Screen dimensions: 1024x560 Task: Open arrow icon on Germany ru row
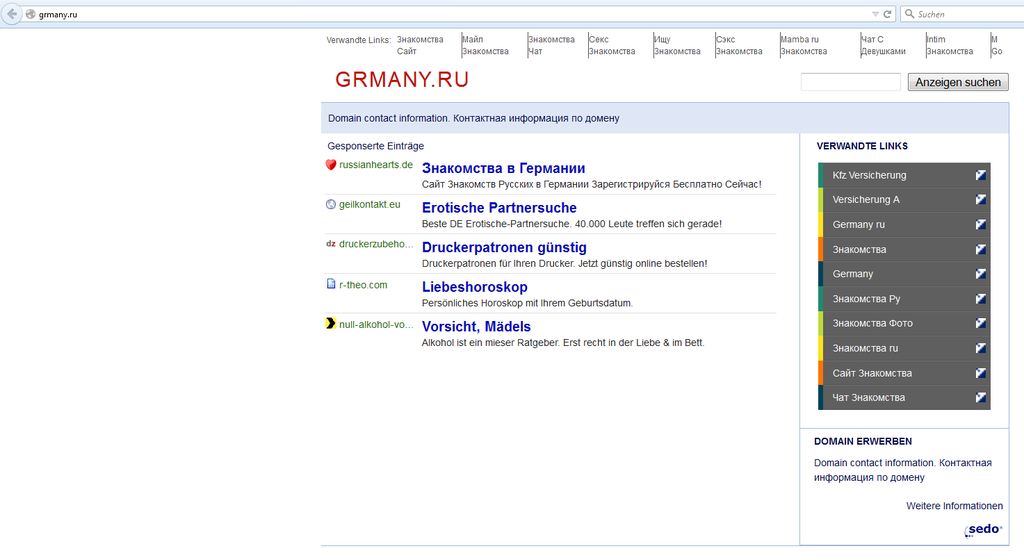(980, 225)
